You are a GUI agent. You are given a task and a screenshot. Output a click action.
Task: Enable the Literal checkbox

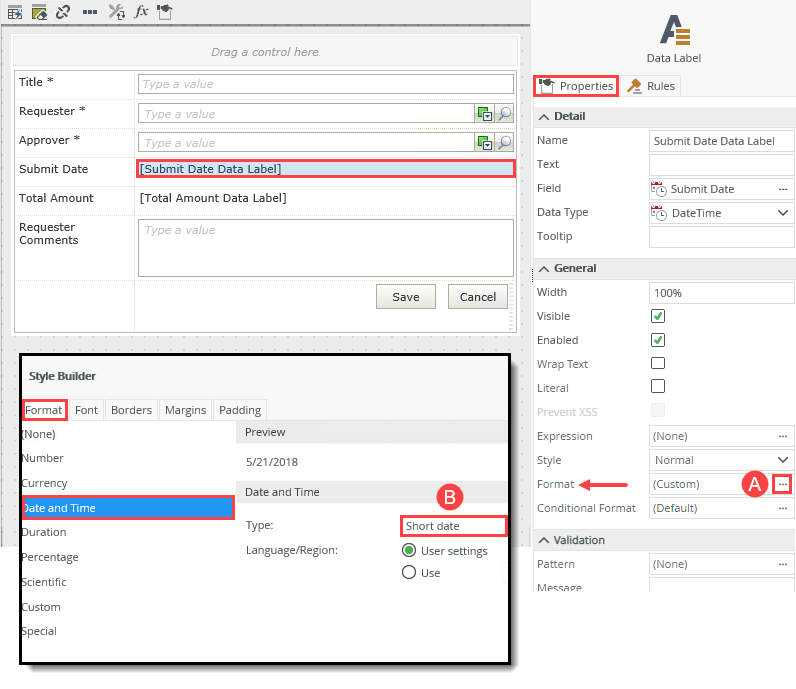pos(658,386)
